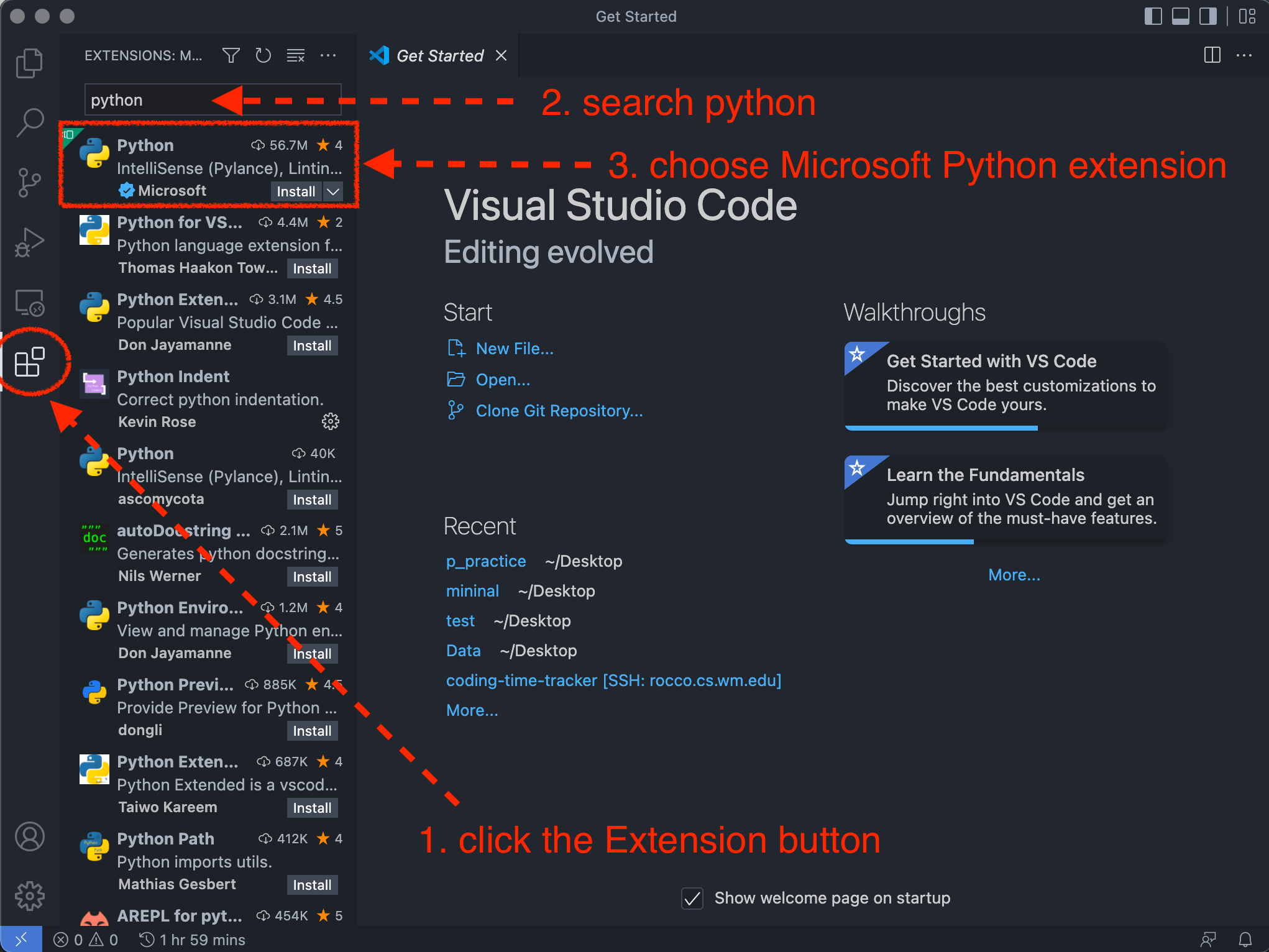The width and height of the screenshot is (1269, 952).
Task: Open the Run and Debug view
Action: click(x=29, y=242)
